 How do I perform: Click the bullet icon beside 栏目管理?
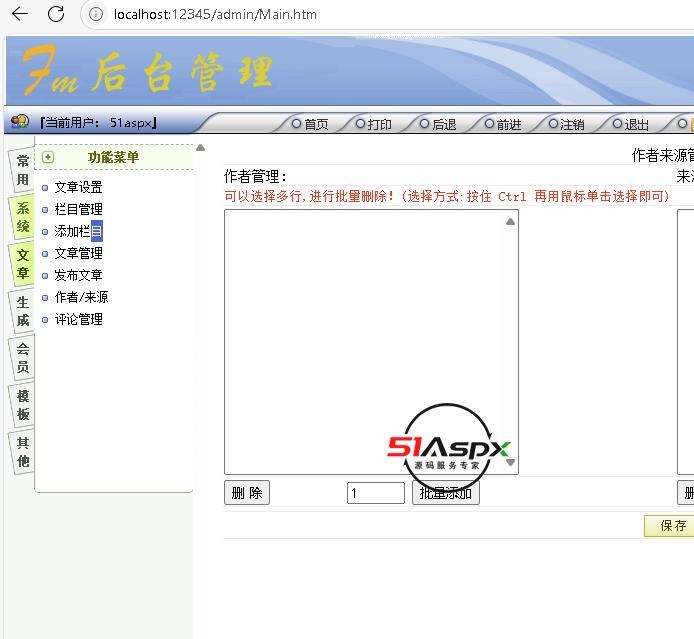pos(45,210)
